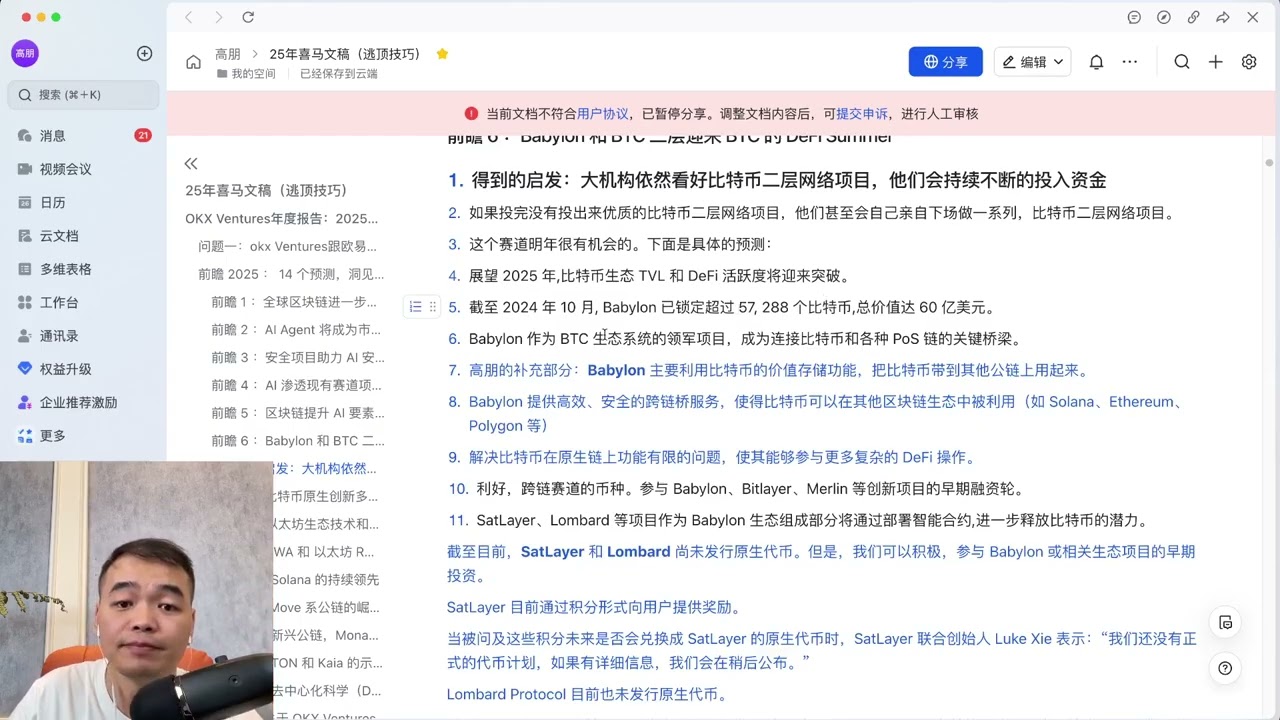Select outline item 前瞻 1: 全球区块链
1280x720 pixels.
coord(295,301)
